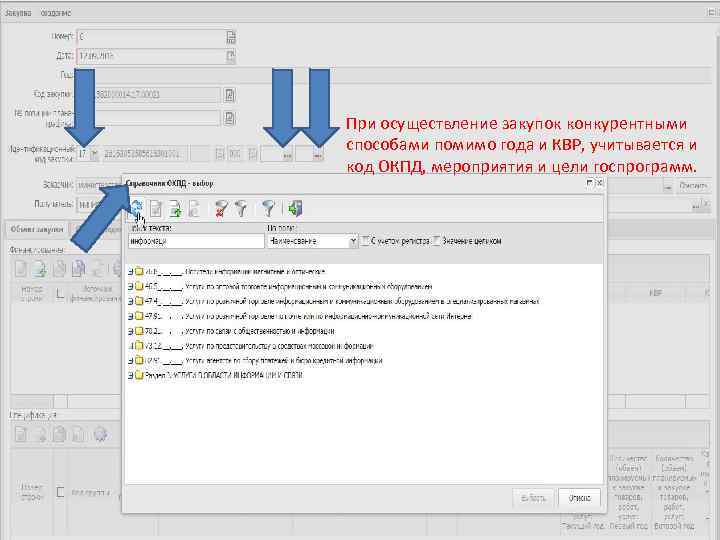Enable the 'Значение целиком' checkbox

pos(437,241)
